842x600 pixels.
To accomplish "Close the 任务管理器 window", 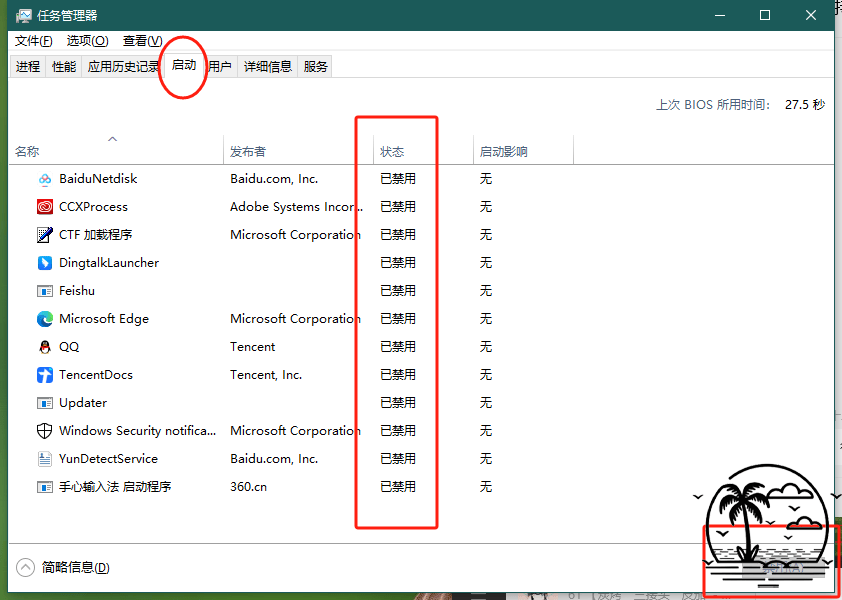I will pyautogui.click(x=811, y=16).
